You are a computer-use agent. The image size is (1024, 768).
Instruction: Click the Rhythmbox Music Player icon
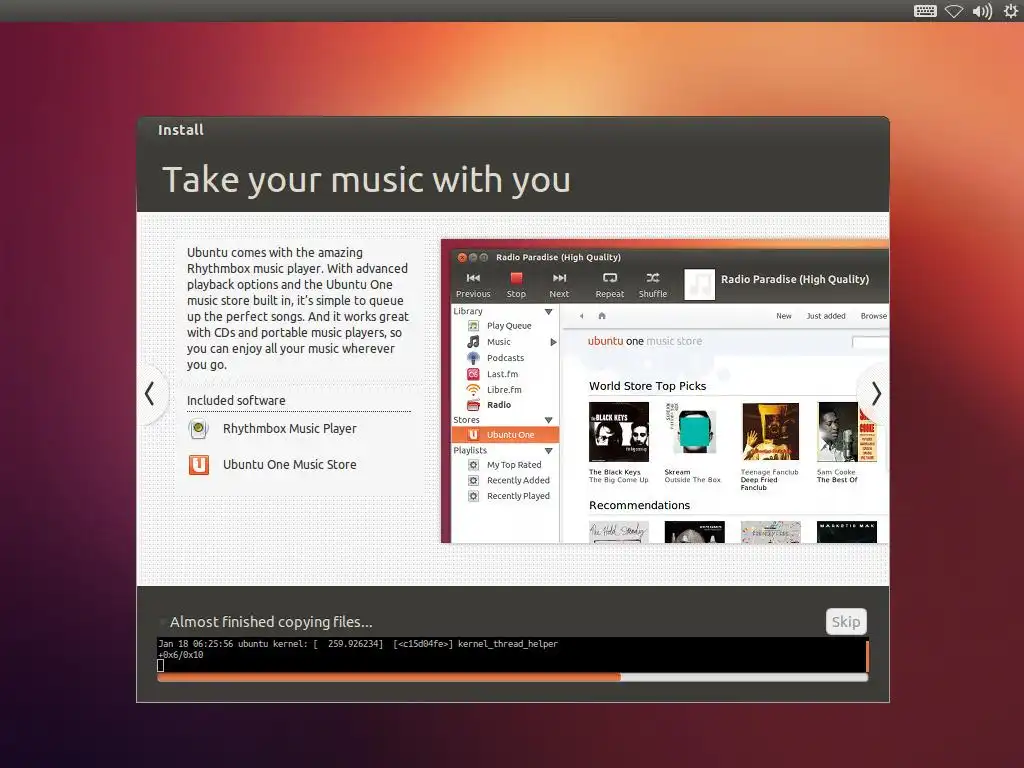pyautogui.click(x=199, y=429)
